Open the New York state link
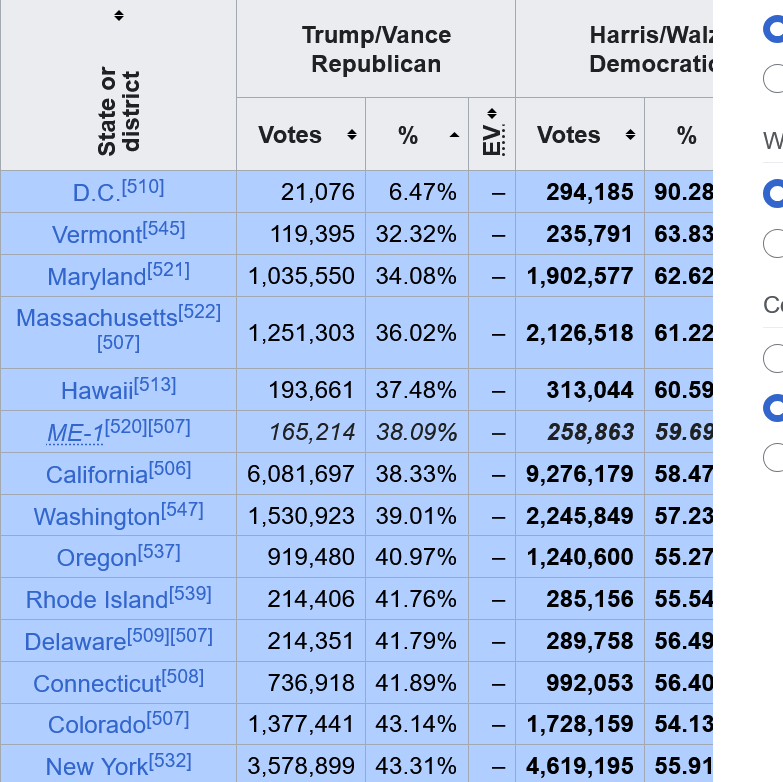The width and height of the screenshot is (783, 782). [97, 767]
